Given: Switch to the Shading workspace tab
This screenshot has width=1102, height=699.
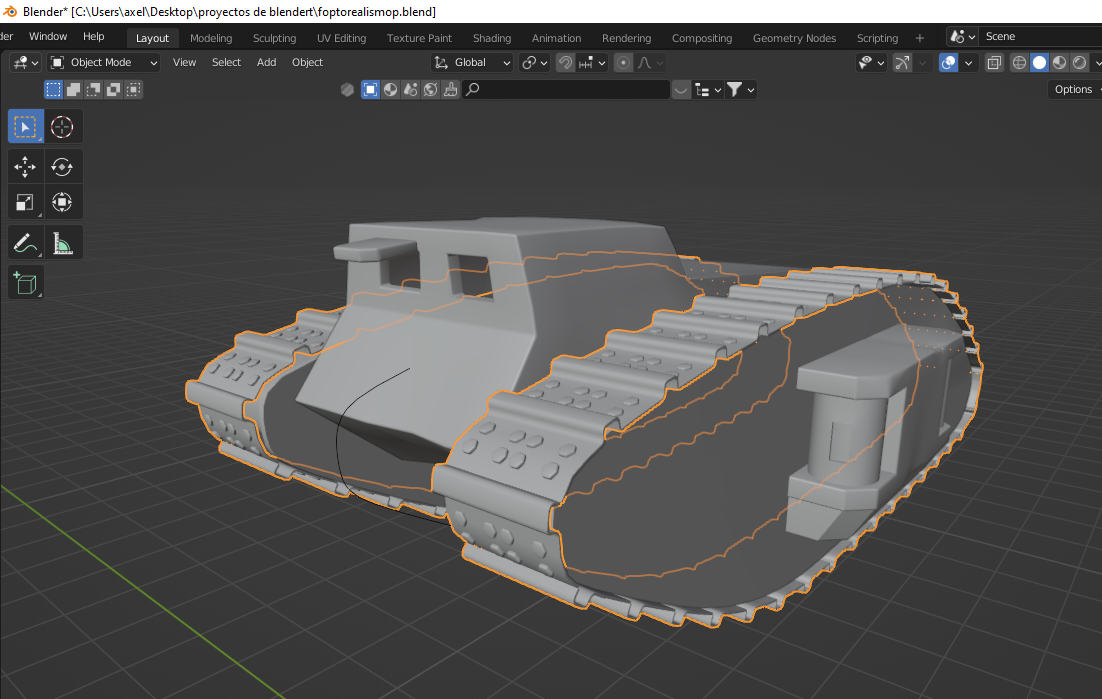Looking at the screenshot, I should coord(492,38).
